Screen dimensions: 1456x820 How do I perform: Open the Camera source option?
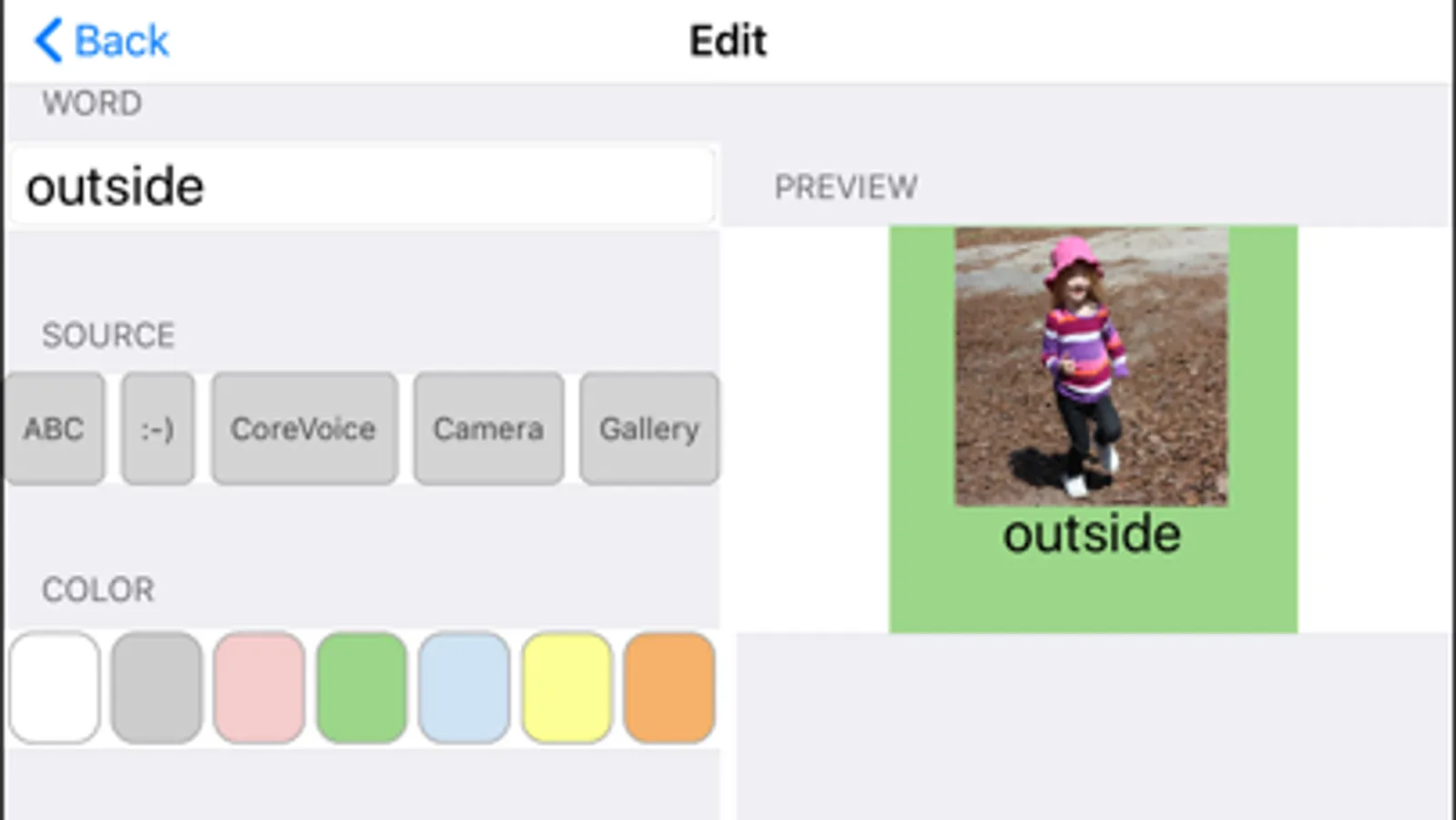pos(488,428)
